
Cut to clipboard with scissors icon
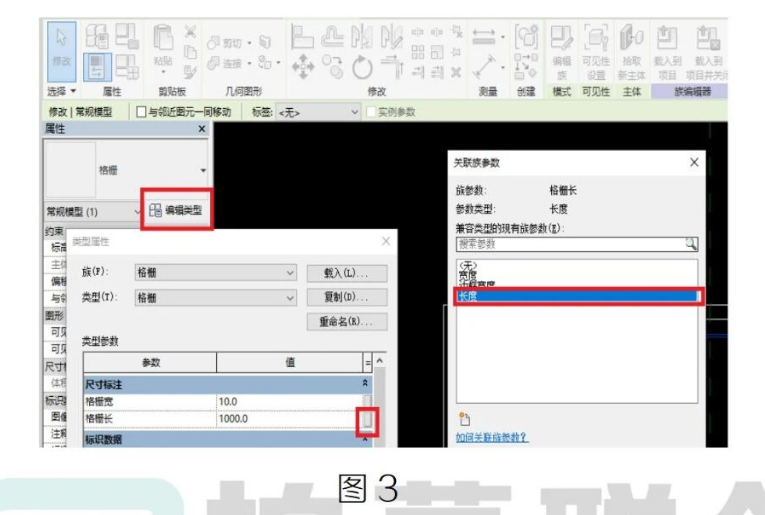190,32
